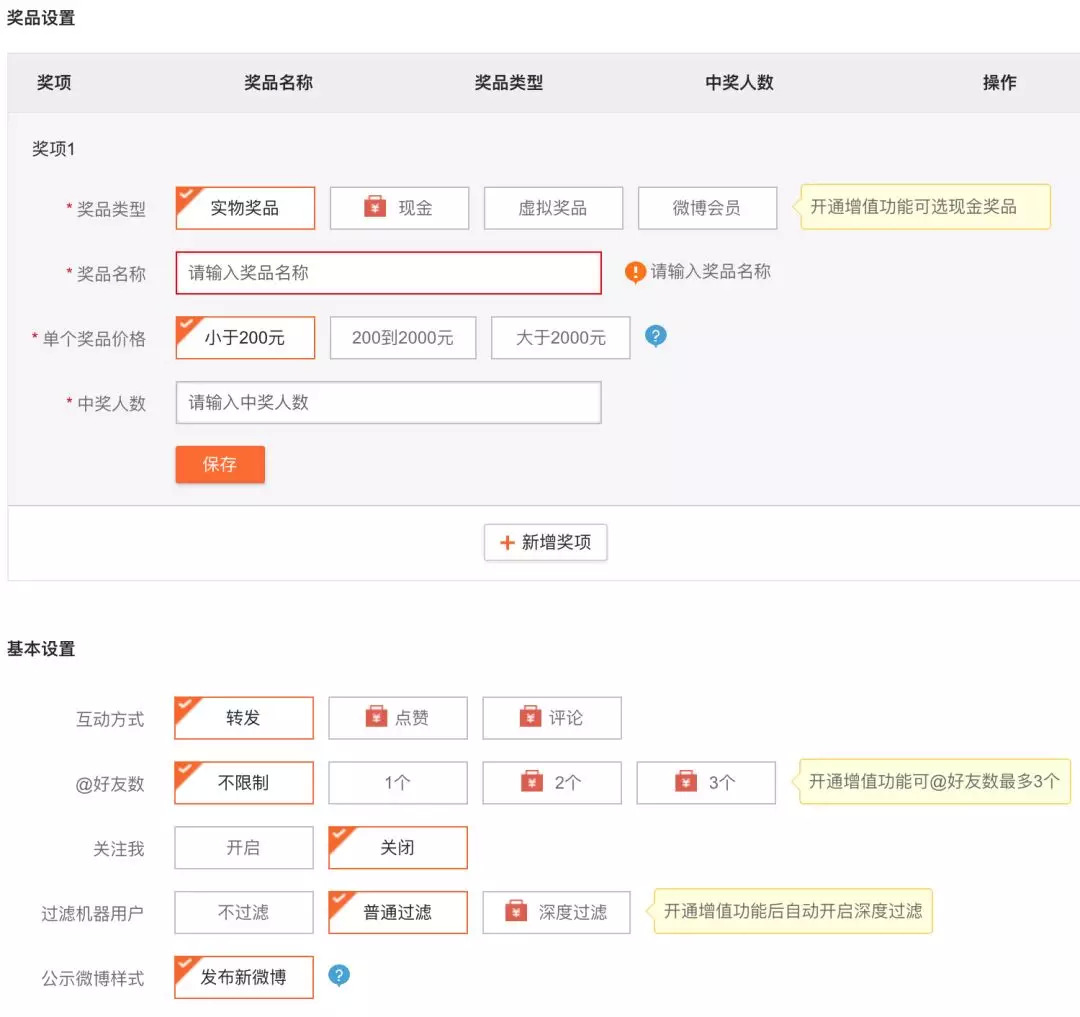
Task: Choose the 200到2000元 price range
Action: coord(403,337)
